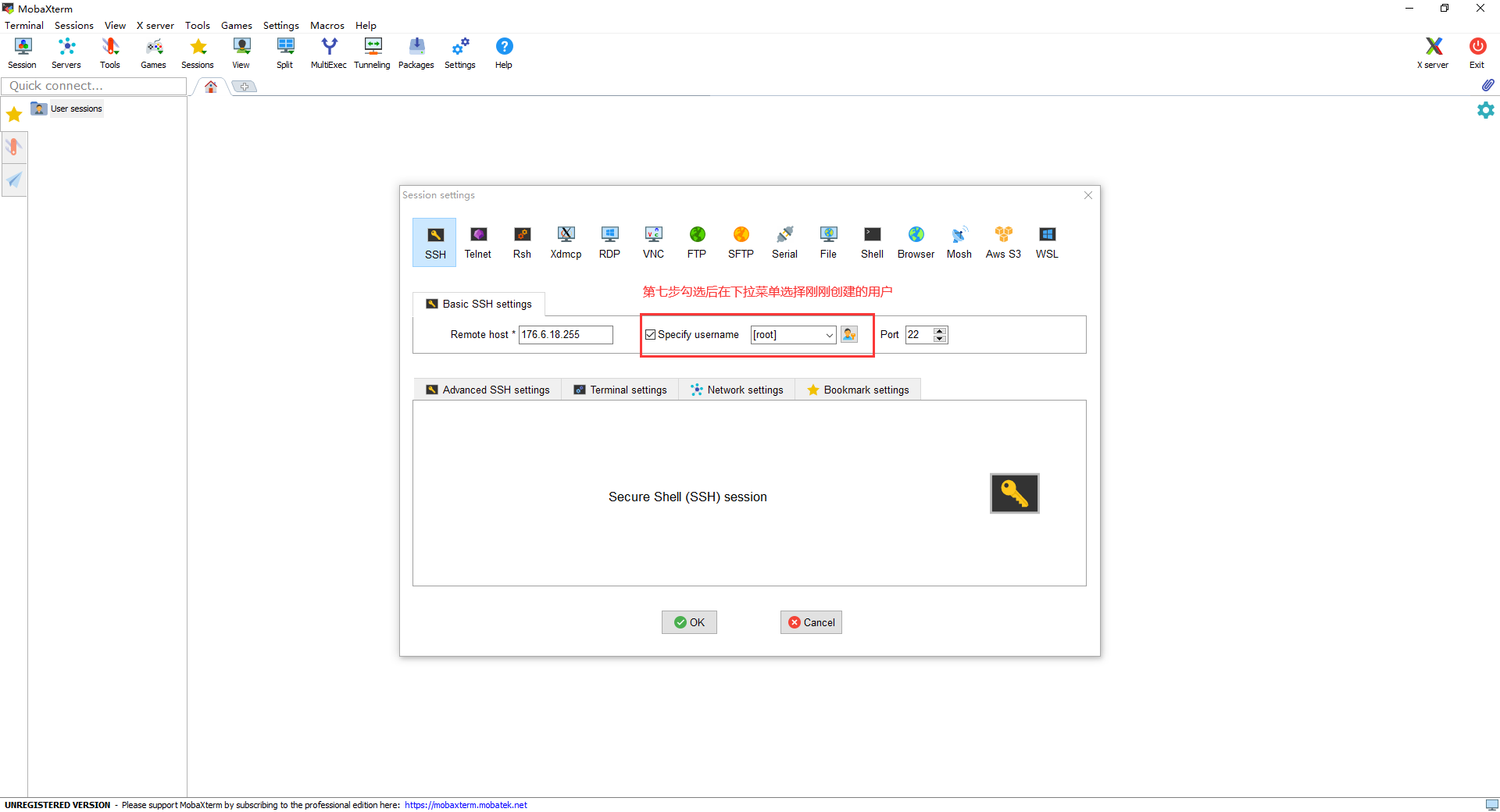
Task: Select the VNC session type
Action: pyautogui.click(x=654, y=243)
